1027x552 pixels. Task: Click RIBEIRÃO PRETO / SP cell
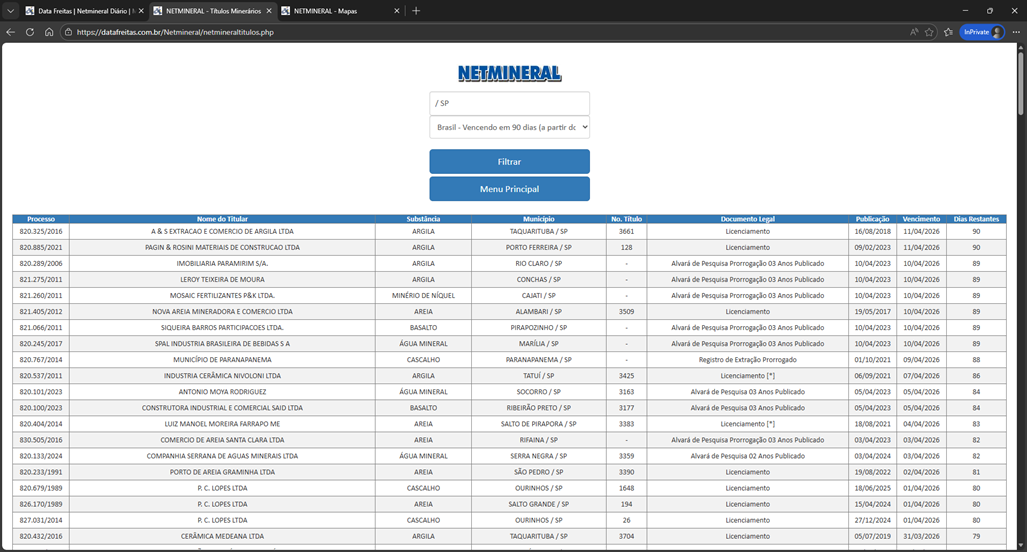click(x=538, y=408)
